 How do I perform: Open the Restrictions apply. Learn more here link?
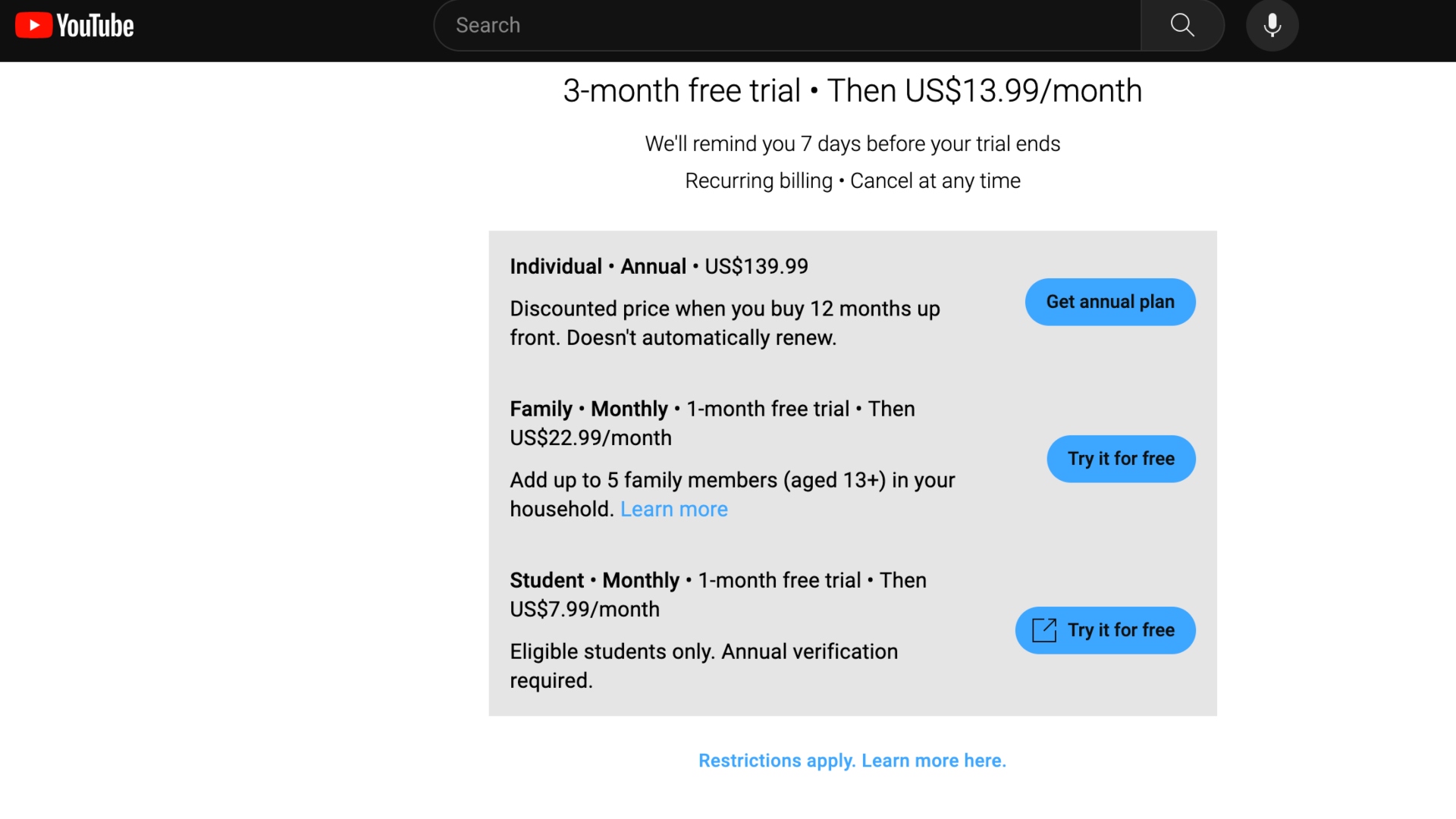click(852, 761)
